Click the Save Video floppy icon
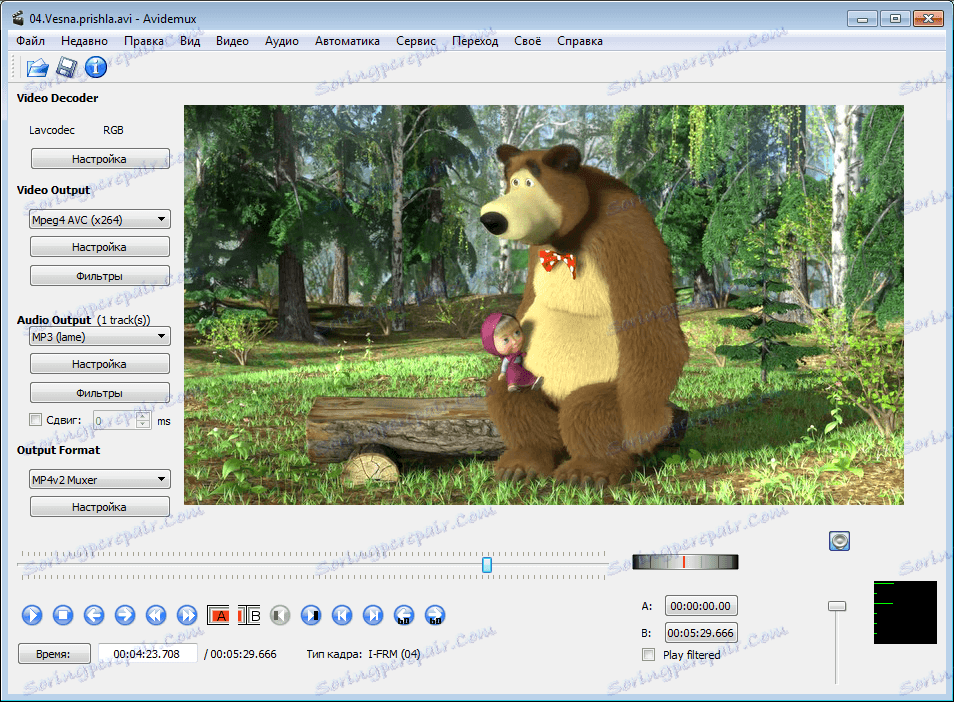Image resolution: width=954 pixels, height=702 pixels. 67,68
